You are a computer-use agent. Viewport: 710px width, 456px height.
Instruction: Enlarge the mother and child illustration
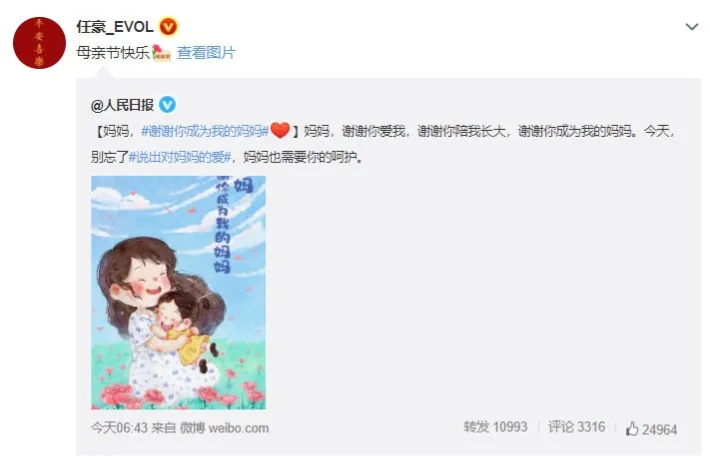(178, 293)
